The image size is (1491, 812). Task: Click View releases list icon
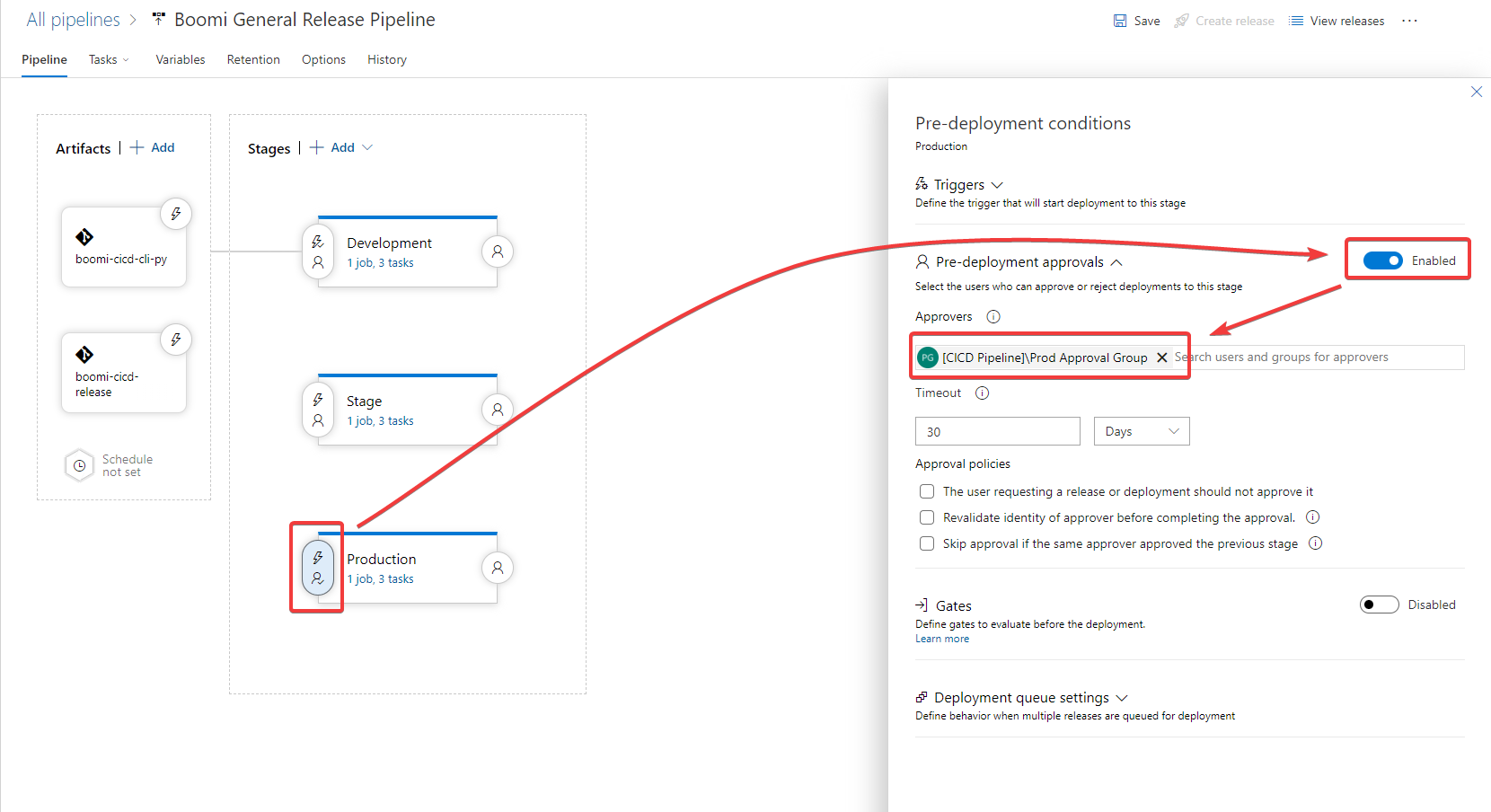coord(1296,21)
